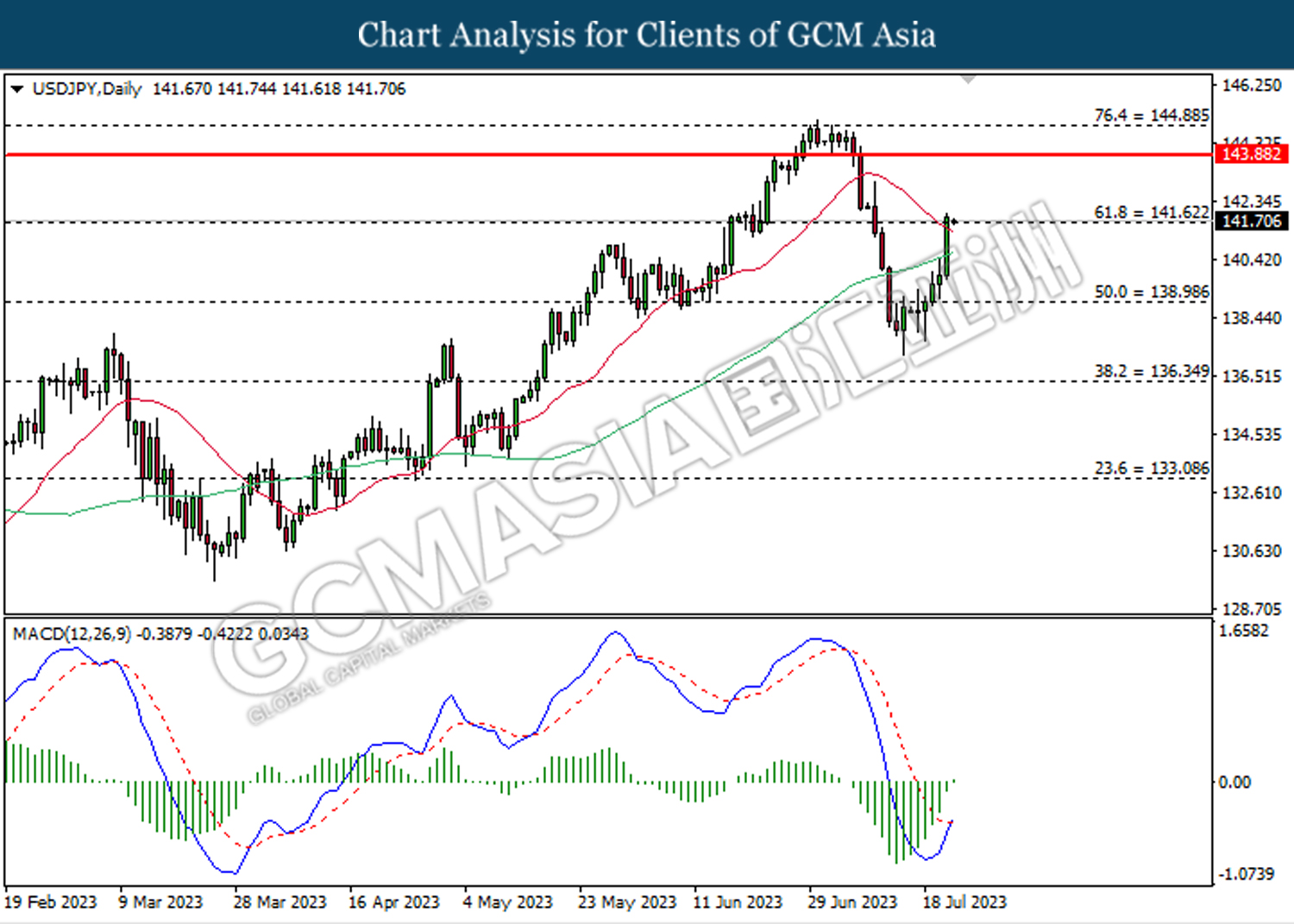Click the 9 Mar 2023 date label
The height and width of the screenshot is (924, 1294).
click(160, 902)
